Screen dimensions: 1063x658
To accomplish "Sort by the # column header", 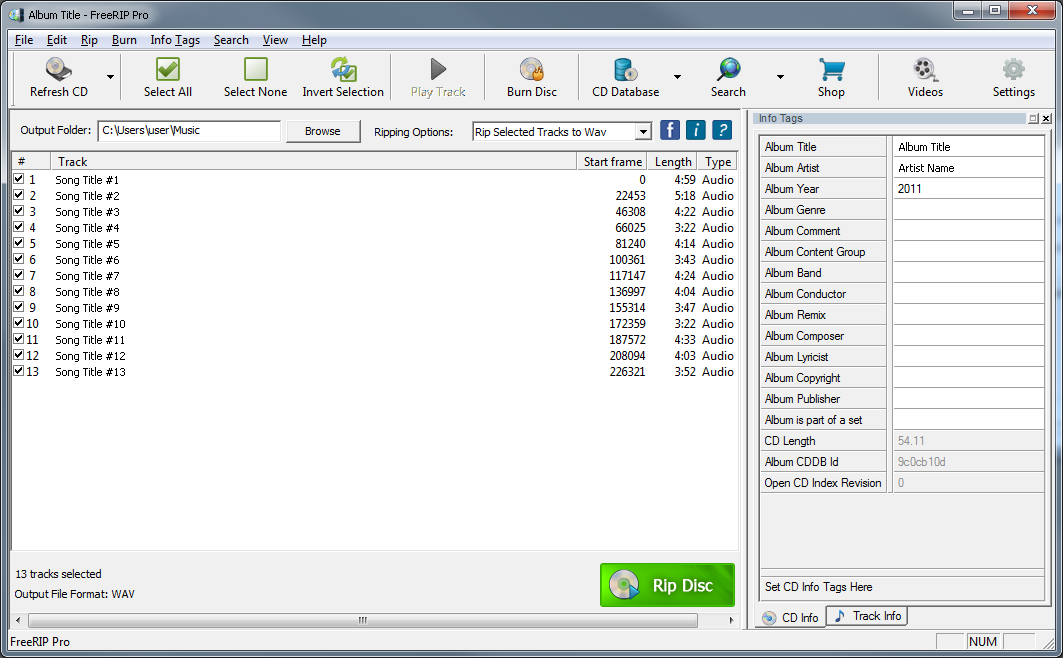I will tap(31, 161).
